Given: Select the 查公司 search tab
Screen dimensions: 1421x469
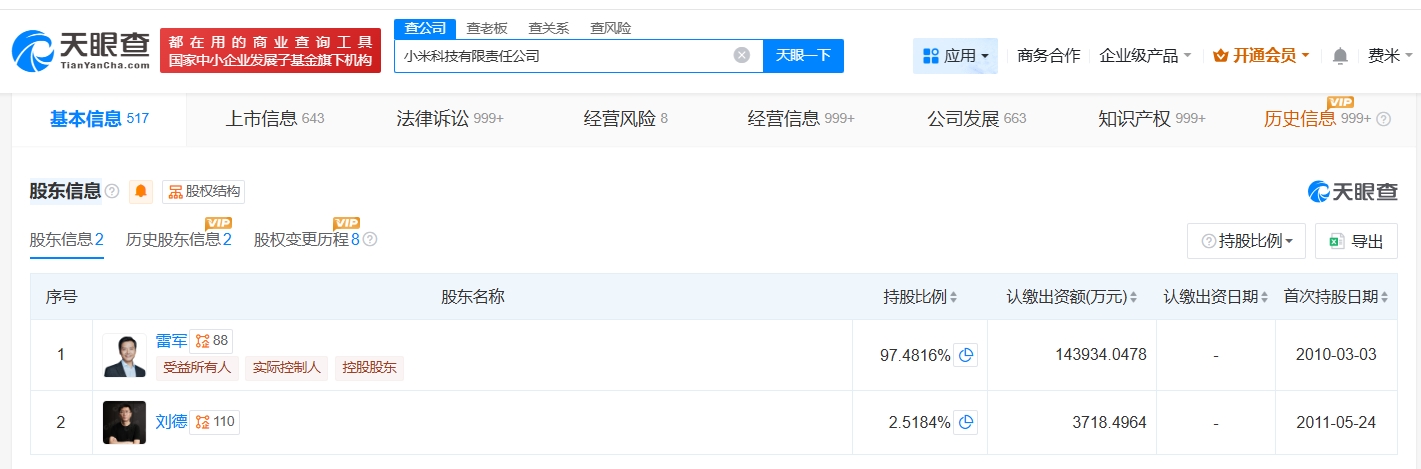Looking at the screenshot, I should click(425, 28).
